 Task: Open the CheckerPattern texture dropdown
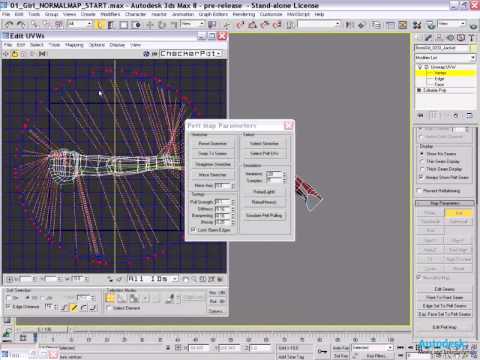[x=191, y=53]
